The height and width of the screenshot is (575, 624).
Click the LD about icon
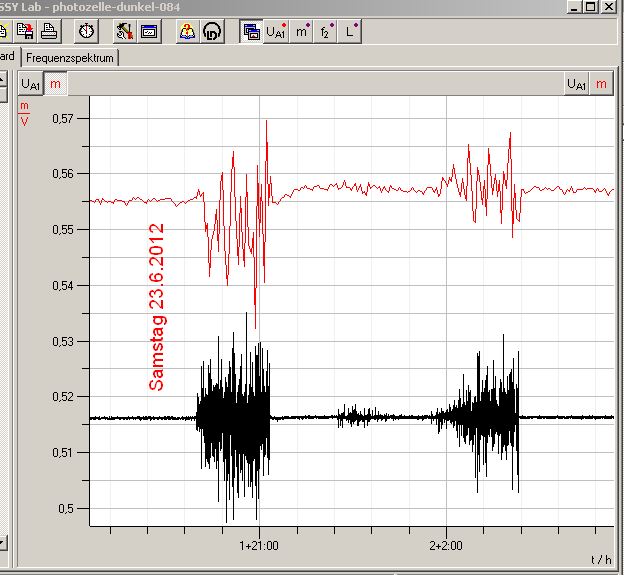coord(212,31)
